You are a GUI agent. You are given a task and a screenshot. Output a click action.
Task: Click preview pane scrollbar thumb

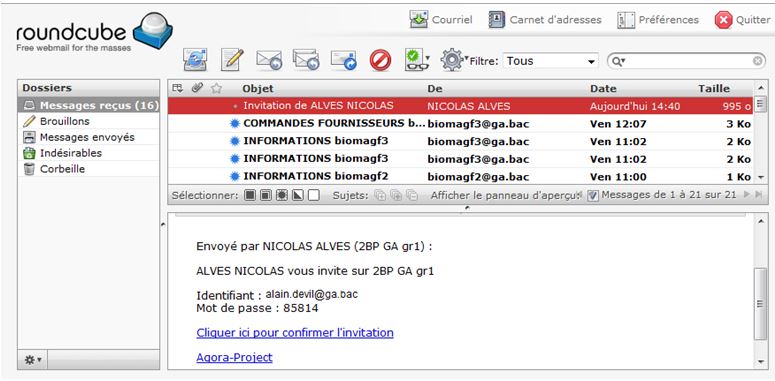coord(760,303)
